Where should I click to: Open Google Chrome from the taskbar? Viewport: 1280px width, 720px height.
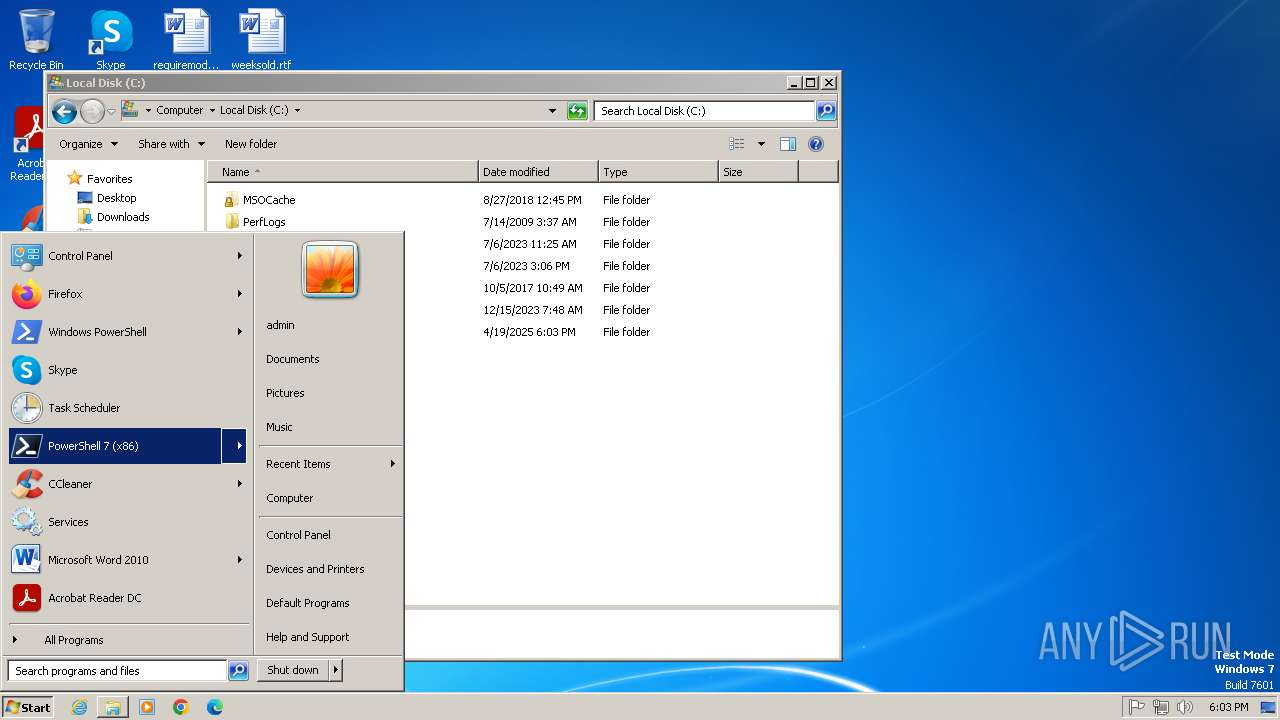coord(181,707)
